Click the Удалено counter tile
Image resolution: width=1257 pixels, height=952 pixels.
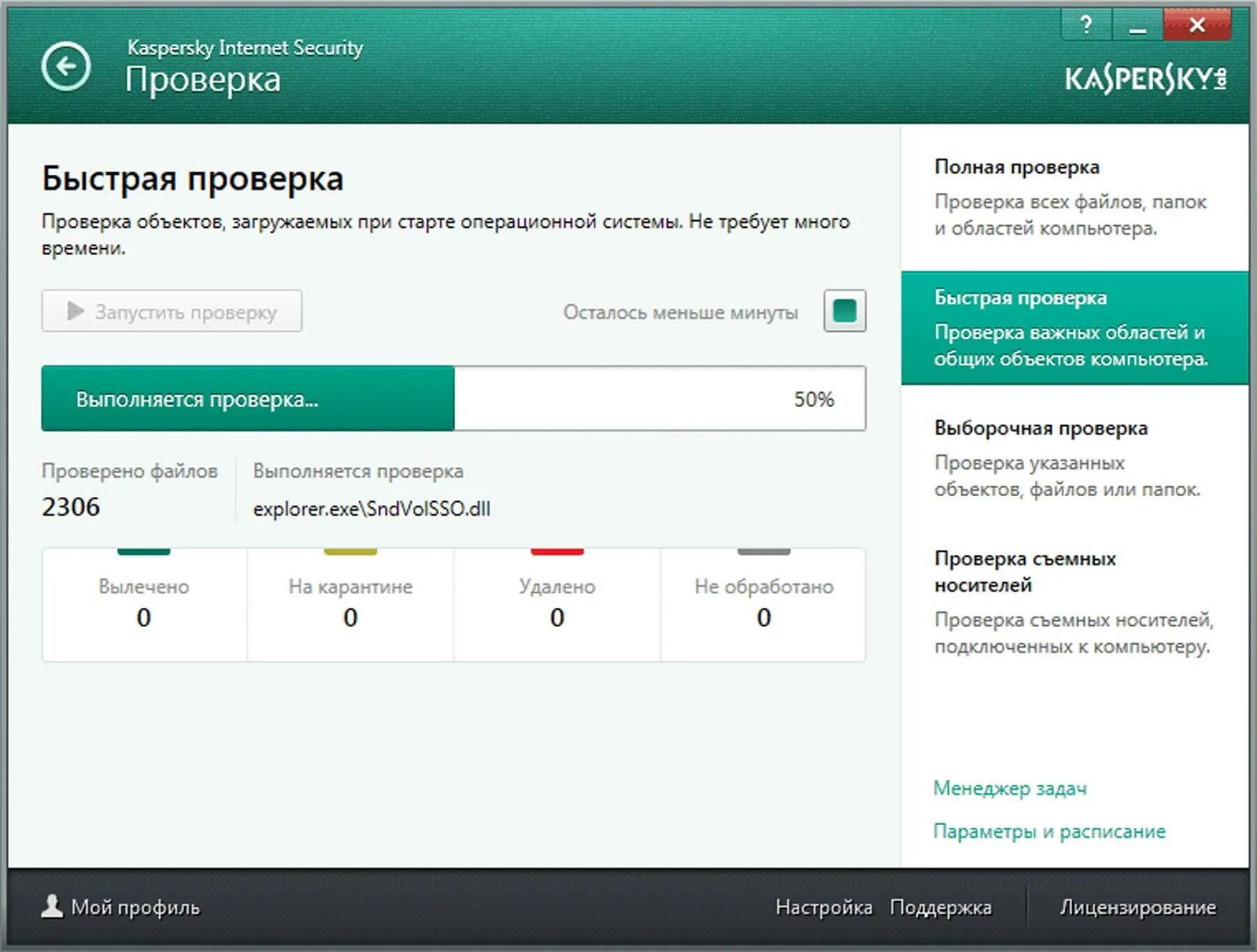(557, 604)
